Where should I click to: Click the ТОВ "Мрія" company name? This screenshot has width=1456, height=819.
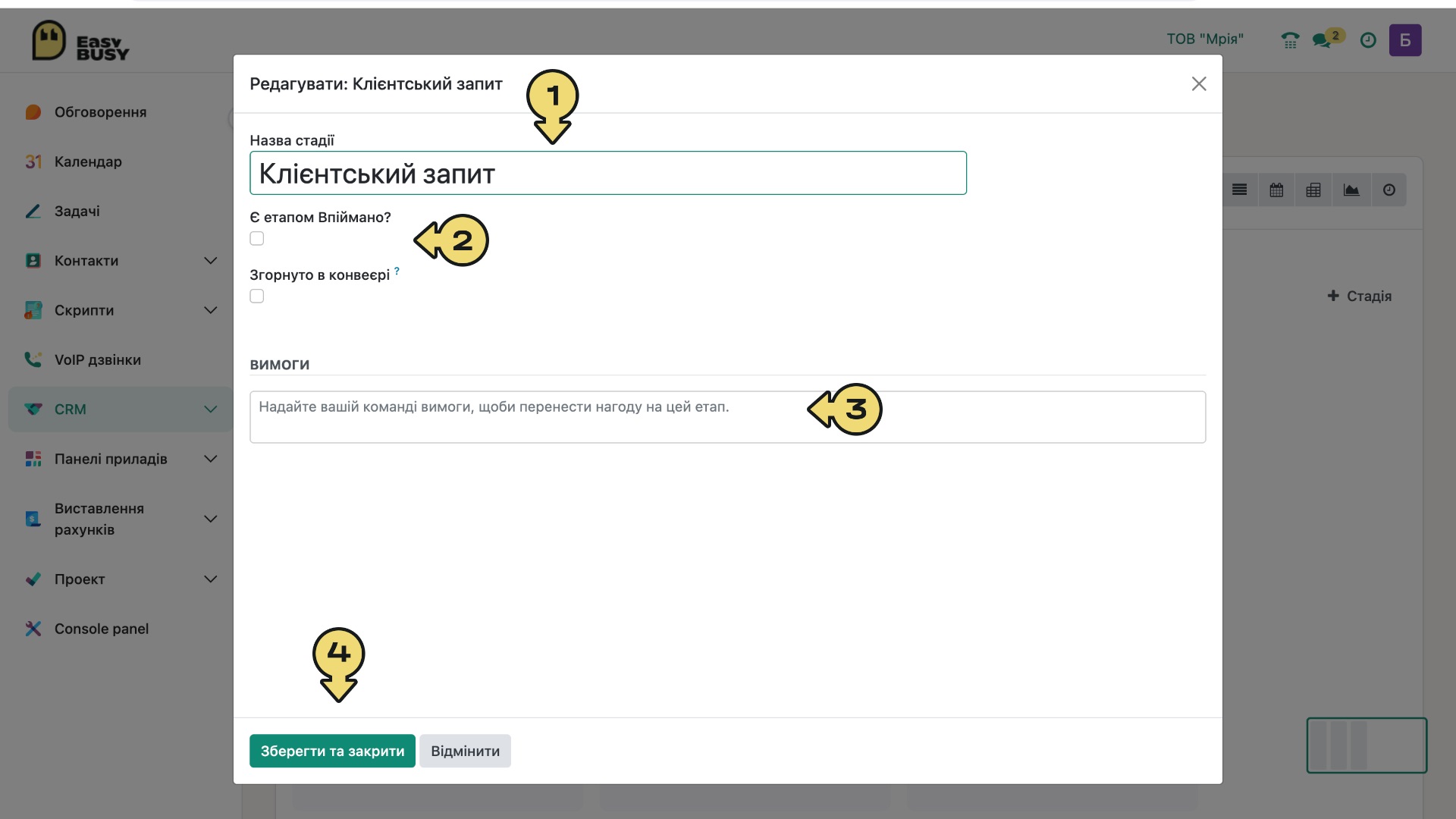tap(1205, 39)
